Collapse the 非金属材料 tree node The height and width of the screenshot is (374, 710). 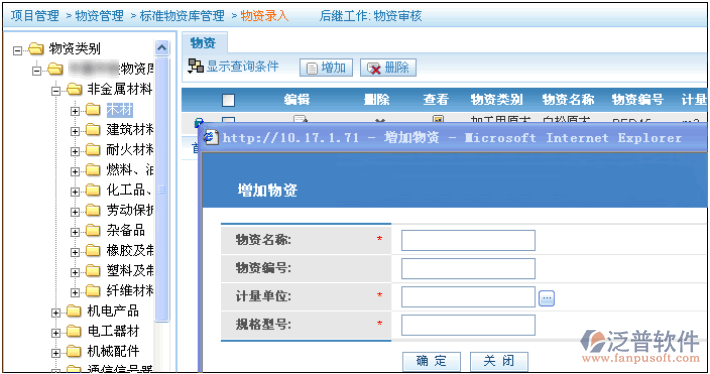[x=56, y=91]
